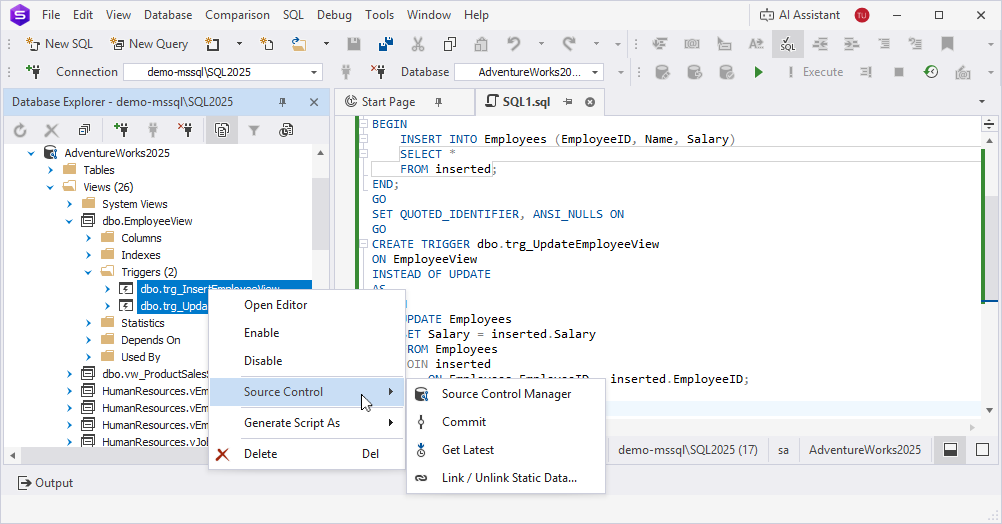Close the SQL1.sql tab
Image resolution: width=1002 pixels, height=524 pixels.
[590, 102]
